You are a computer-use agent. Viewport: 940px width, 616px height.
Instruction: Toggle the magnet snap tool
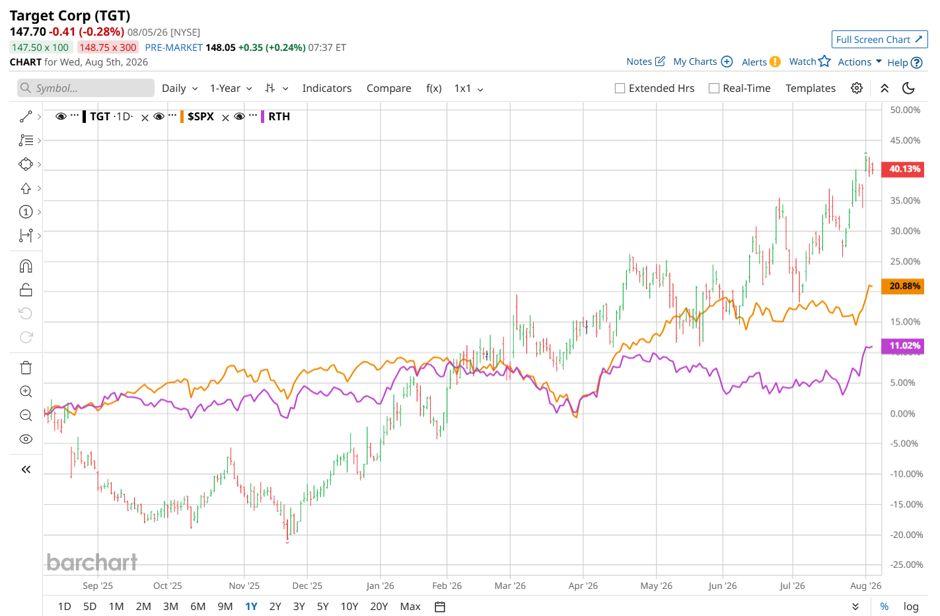26,266
